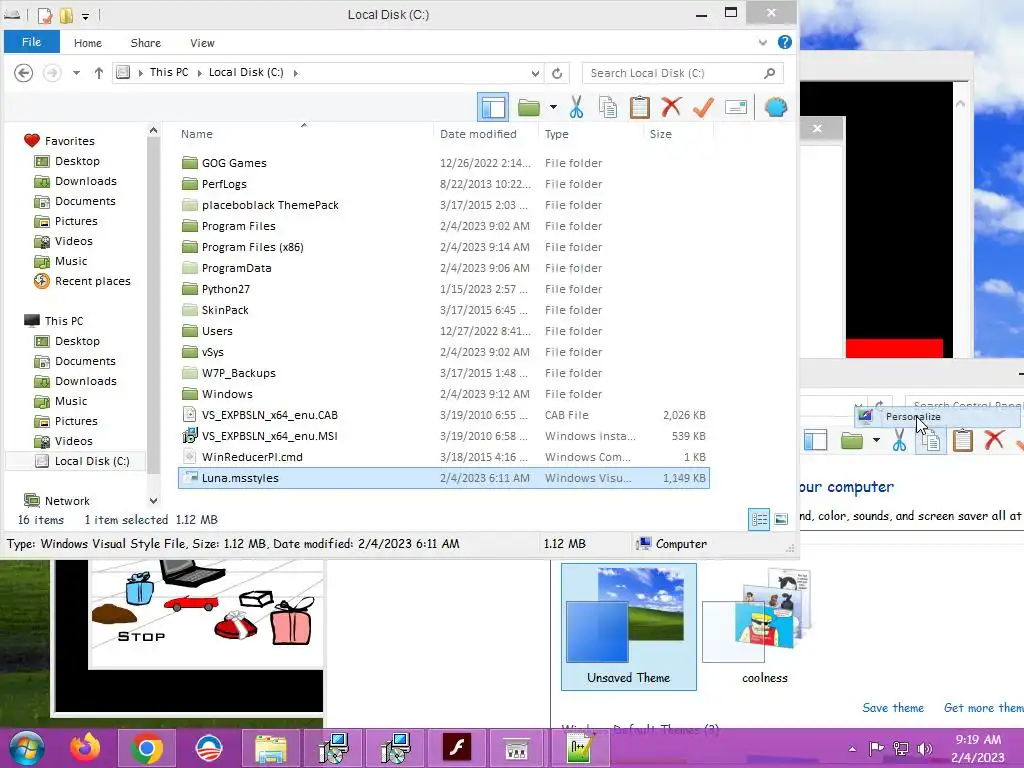Image resolution: width=1024 pixels, height=768 pixels.
Task: Open Google Chrome from the taskbar
Action: (x=147, y=748)
